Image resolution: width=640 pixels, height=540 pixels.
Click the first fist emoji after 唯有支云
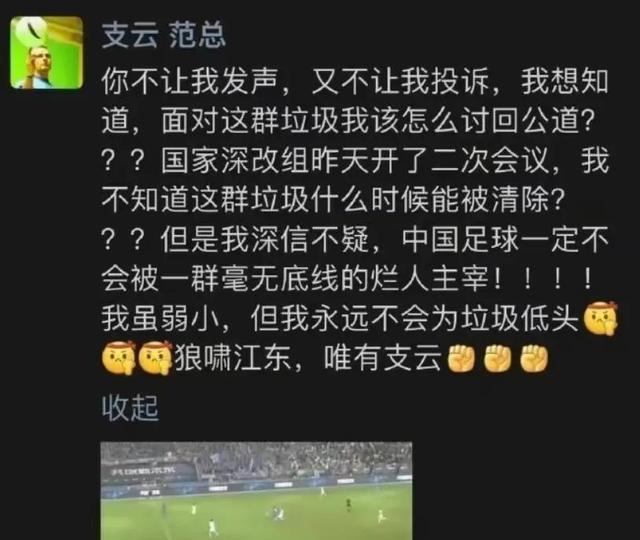462,358
